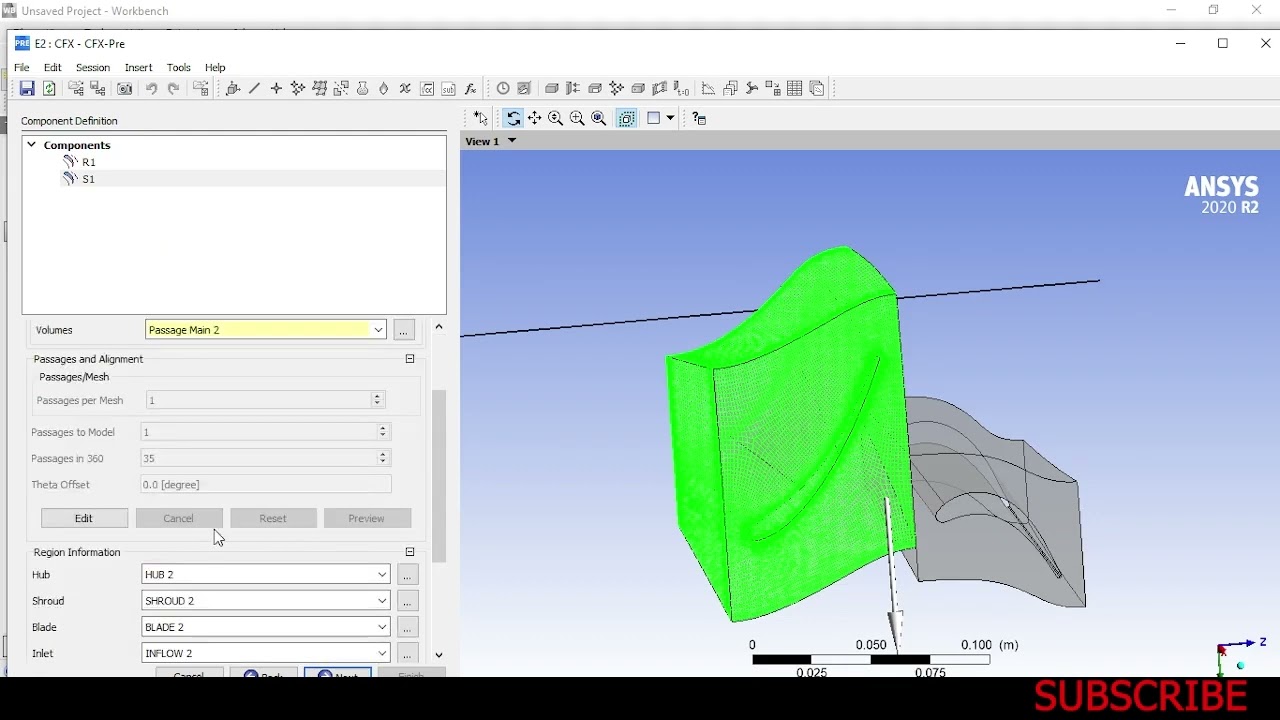Open the File menu
The image size is (1280, 720).
click(x=22, y=67)
